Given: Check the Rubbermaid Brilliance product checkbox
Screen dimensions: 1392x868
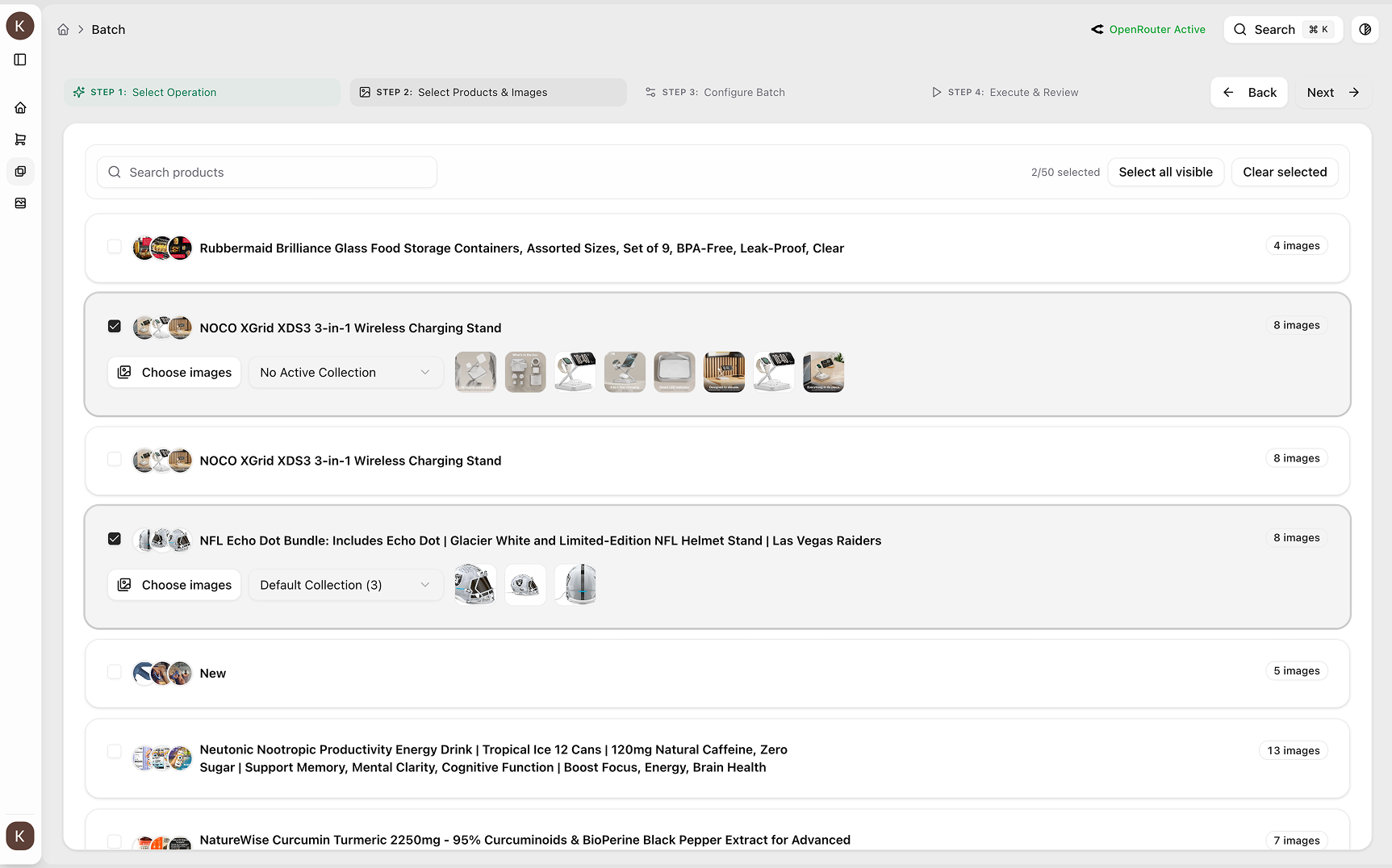Looking at the screenshot, I should point(114,247).
